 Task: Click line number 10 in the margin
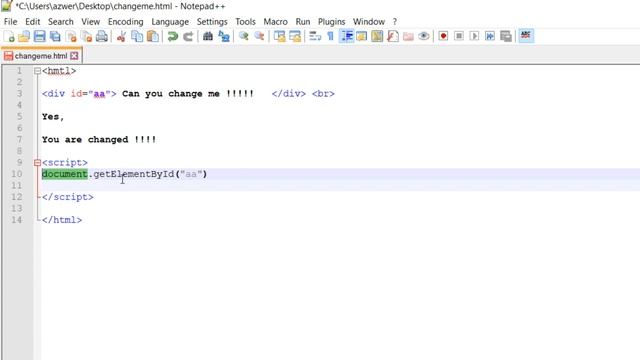point(17,174)
